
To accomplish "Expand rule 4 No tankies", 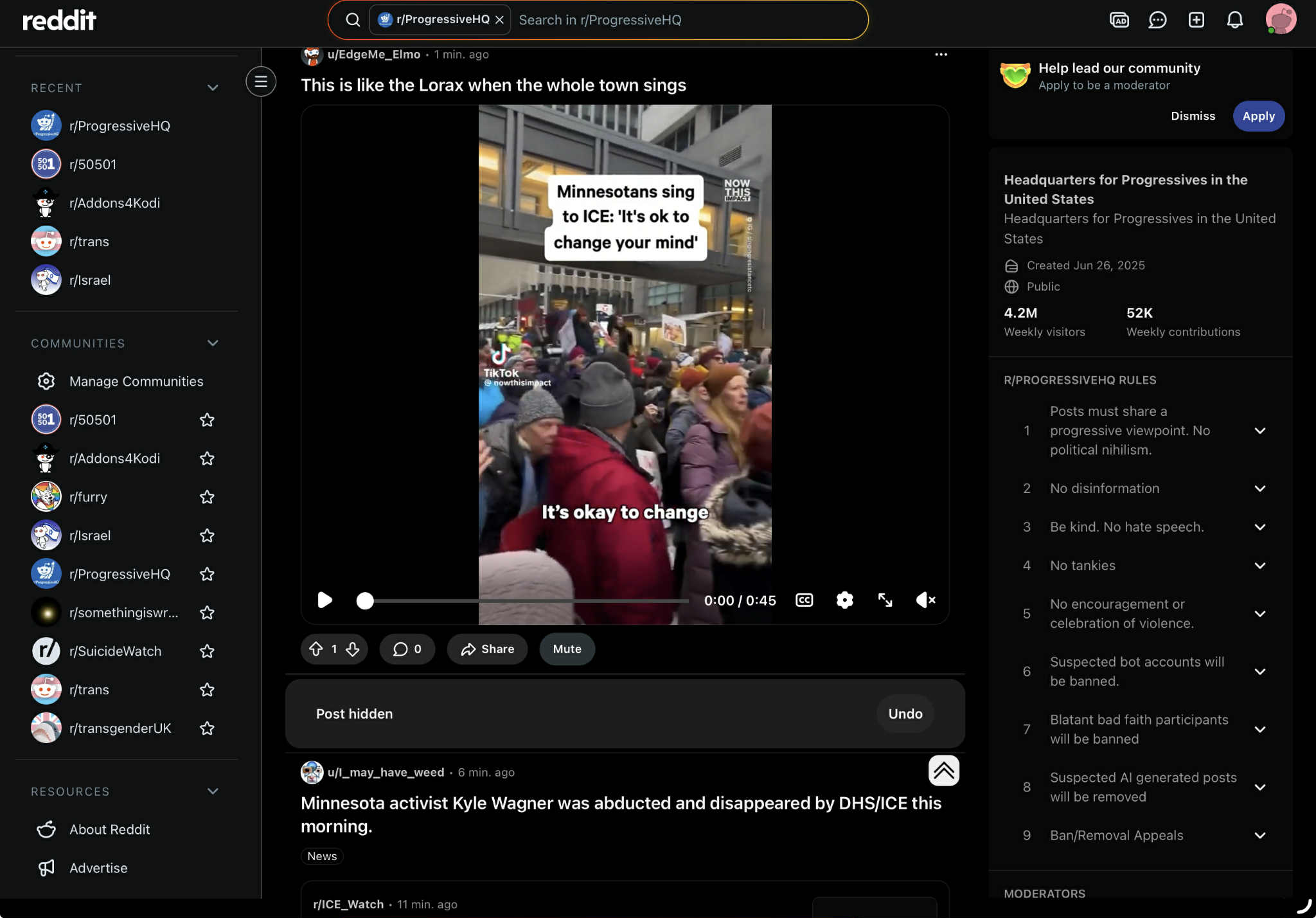I will coord(1259,566).
